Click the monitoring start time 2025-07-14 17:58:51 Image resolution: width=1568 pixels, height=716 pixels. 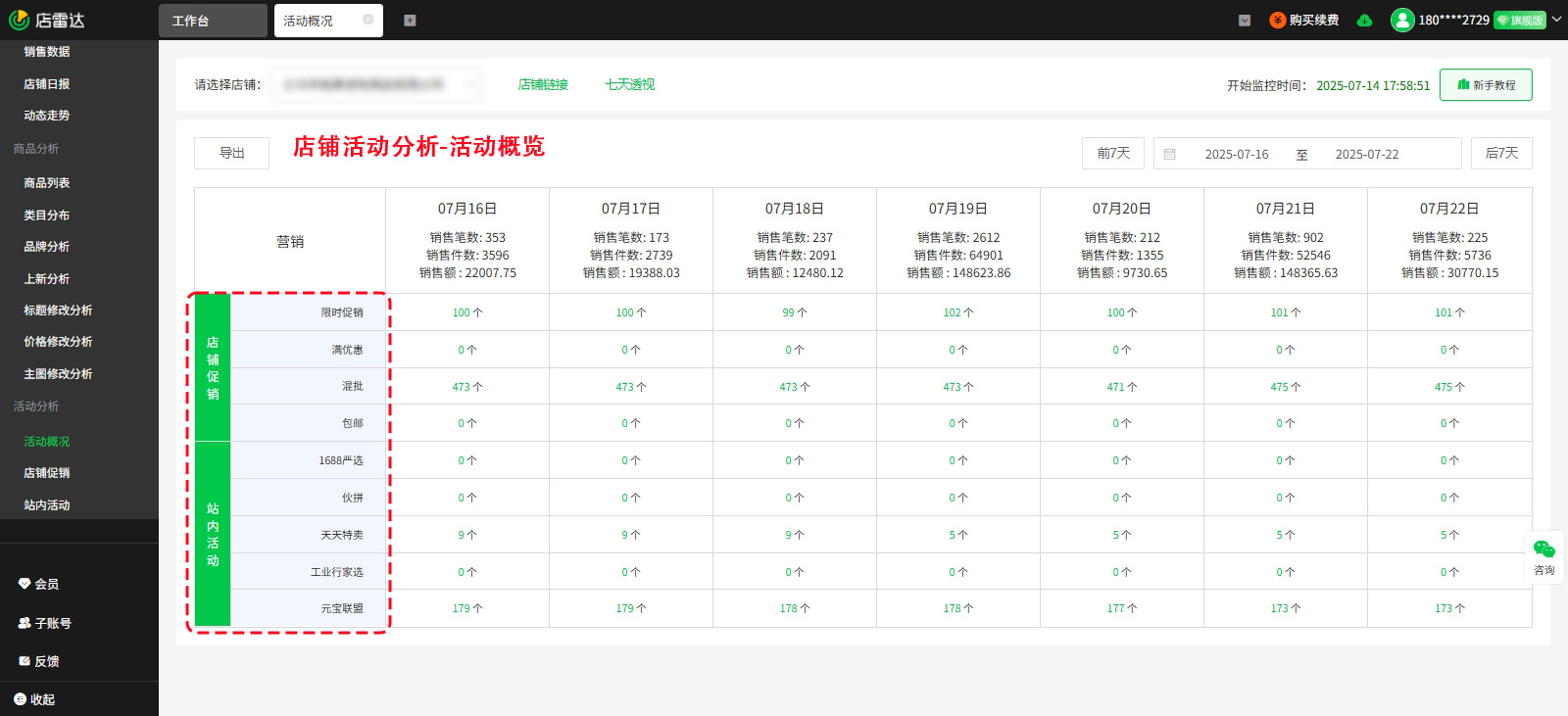tap(1373, 85)
